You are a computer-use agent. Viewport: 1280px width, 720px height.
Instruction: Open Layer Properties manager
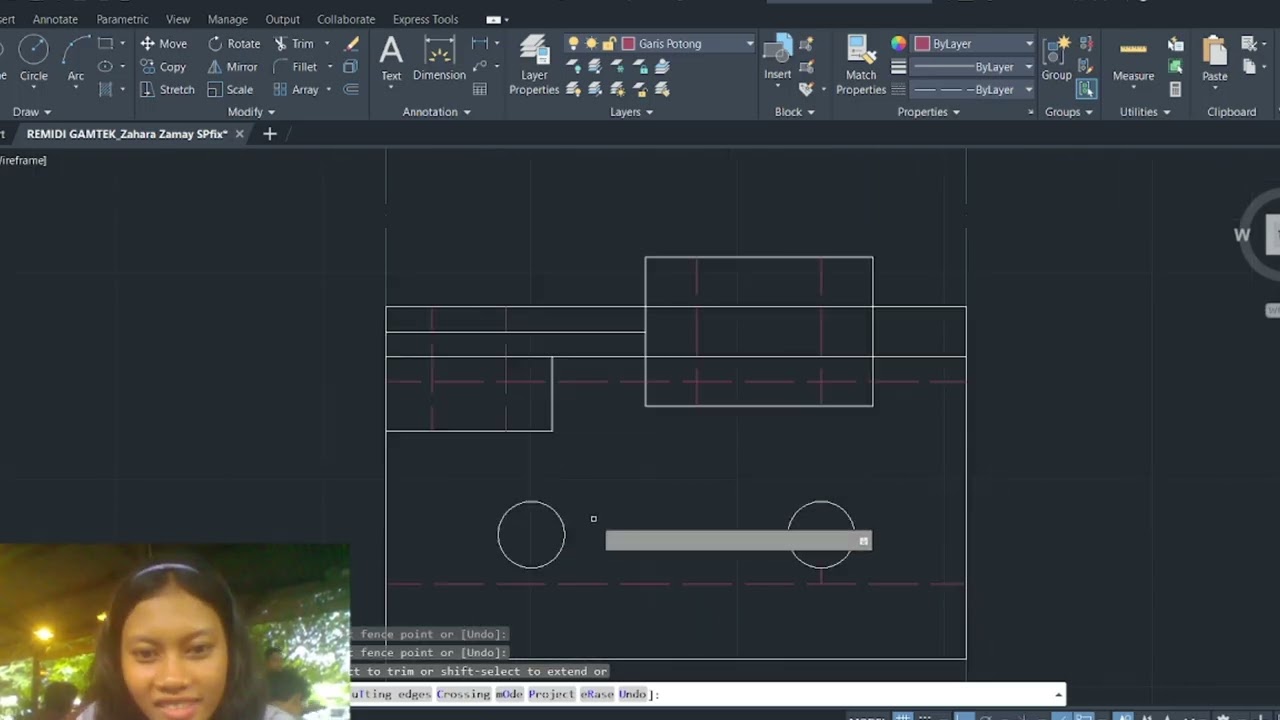[x=534, y=66]
